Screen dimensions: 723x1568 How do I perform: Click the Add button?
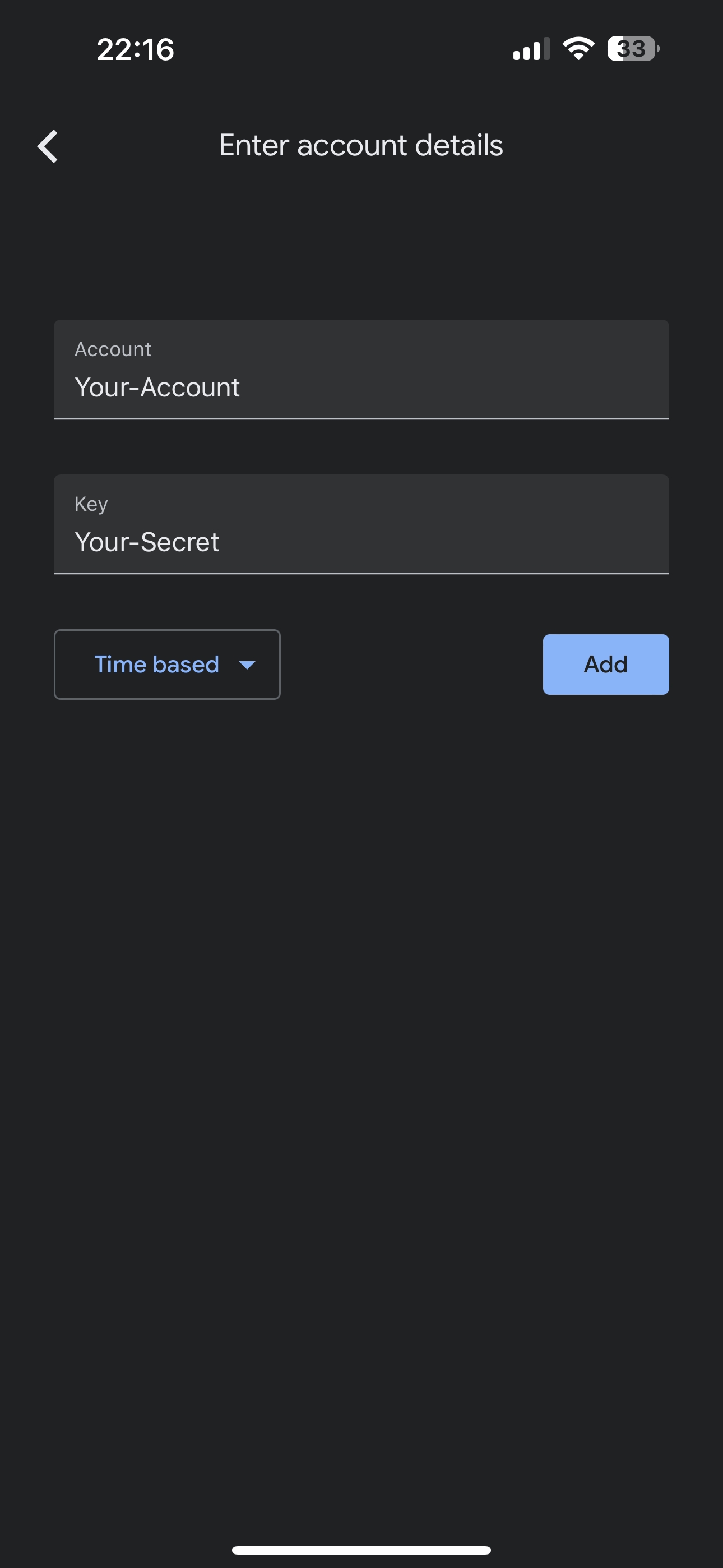[x=605, y=664]
